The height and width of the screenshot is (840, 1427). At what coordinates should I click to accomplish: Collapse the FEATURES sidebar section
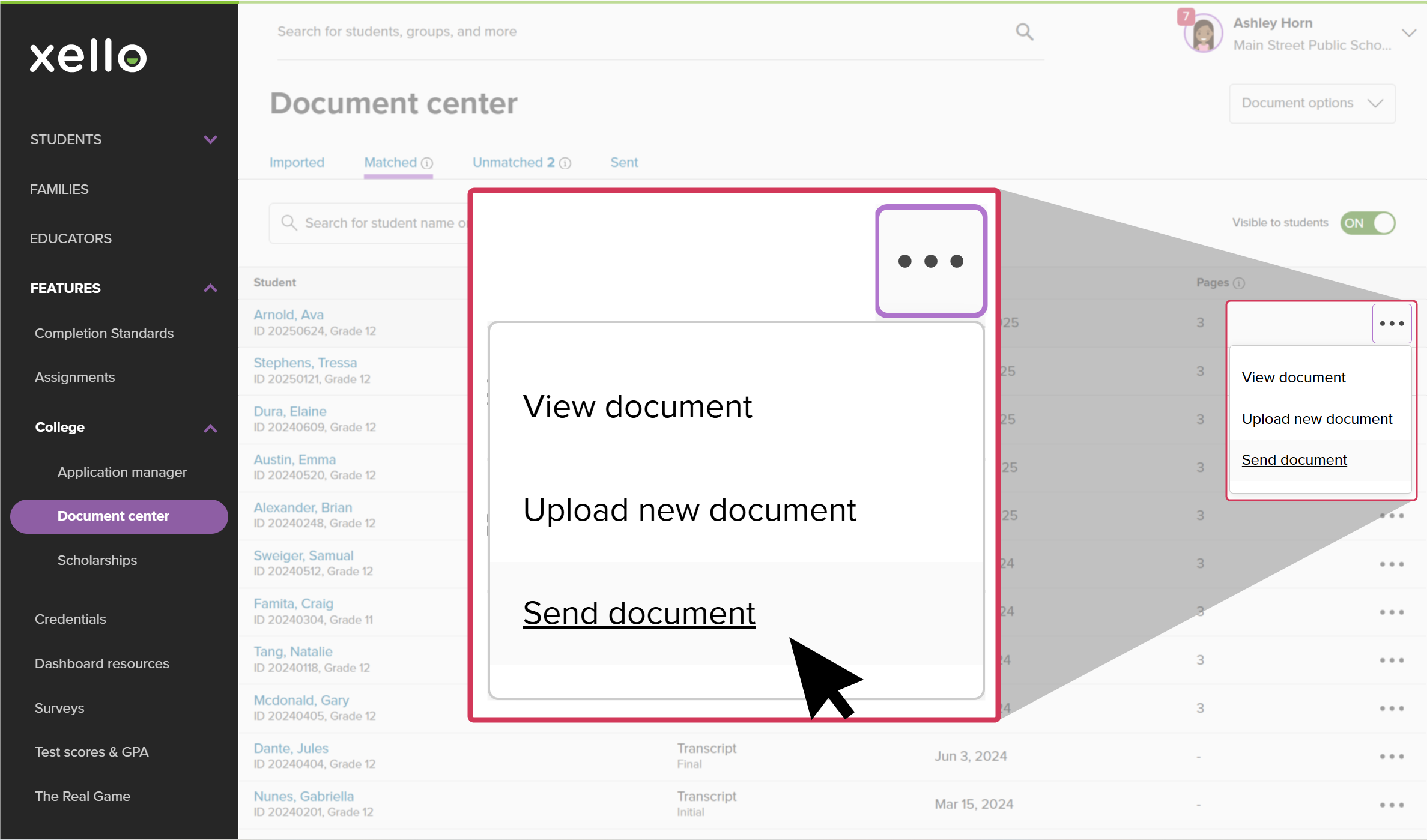[210, 288]
